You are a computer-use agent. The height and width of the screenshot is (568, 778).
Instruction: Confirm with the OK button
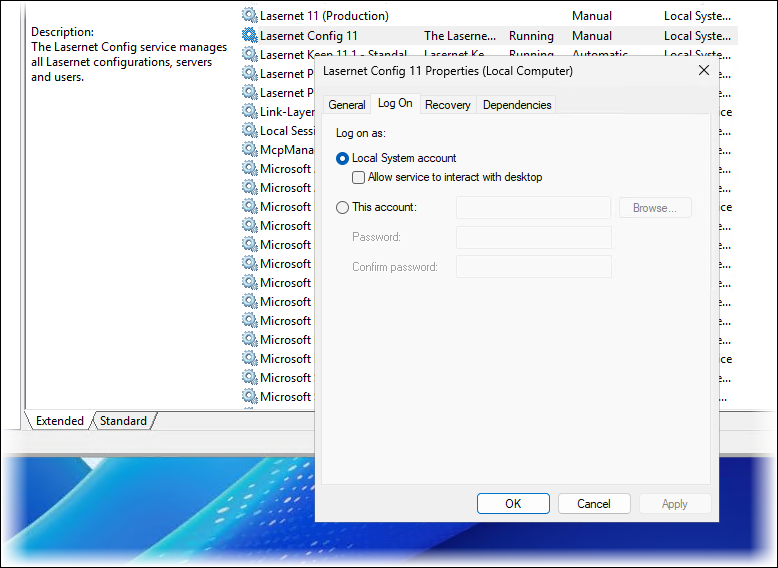pos(513,504)
